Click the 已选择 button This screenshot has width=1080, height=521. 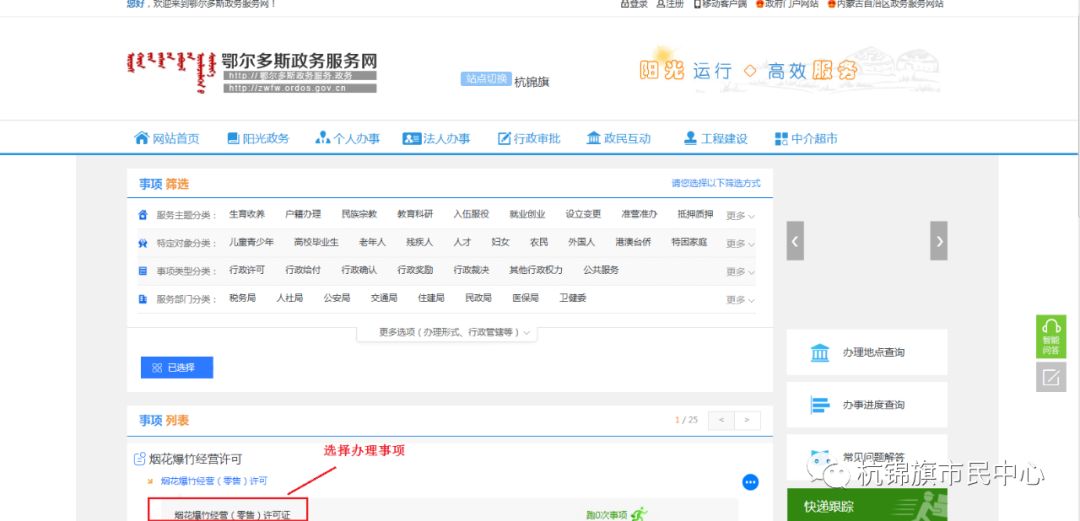(x=177, y=368)
